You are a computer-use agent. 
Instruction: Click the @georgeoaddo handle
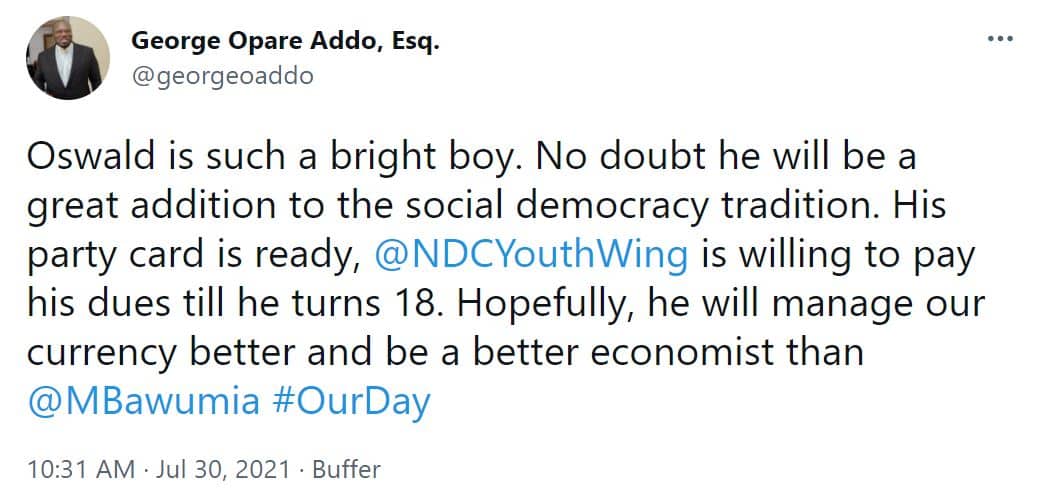click(222, 76)
